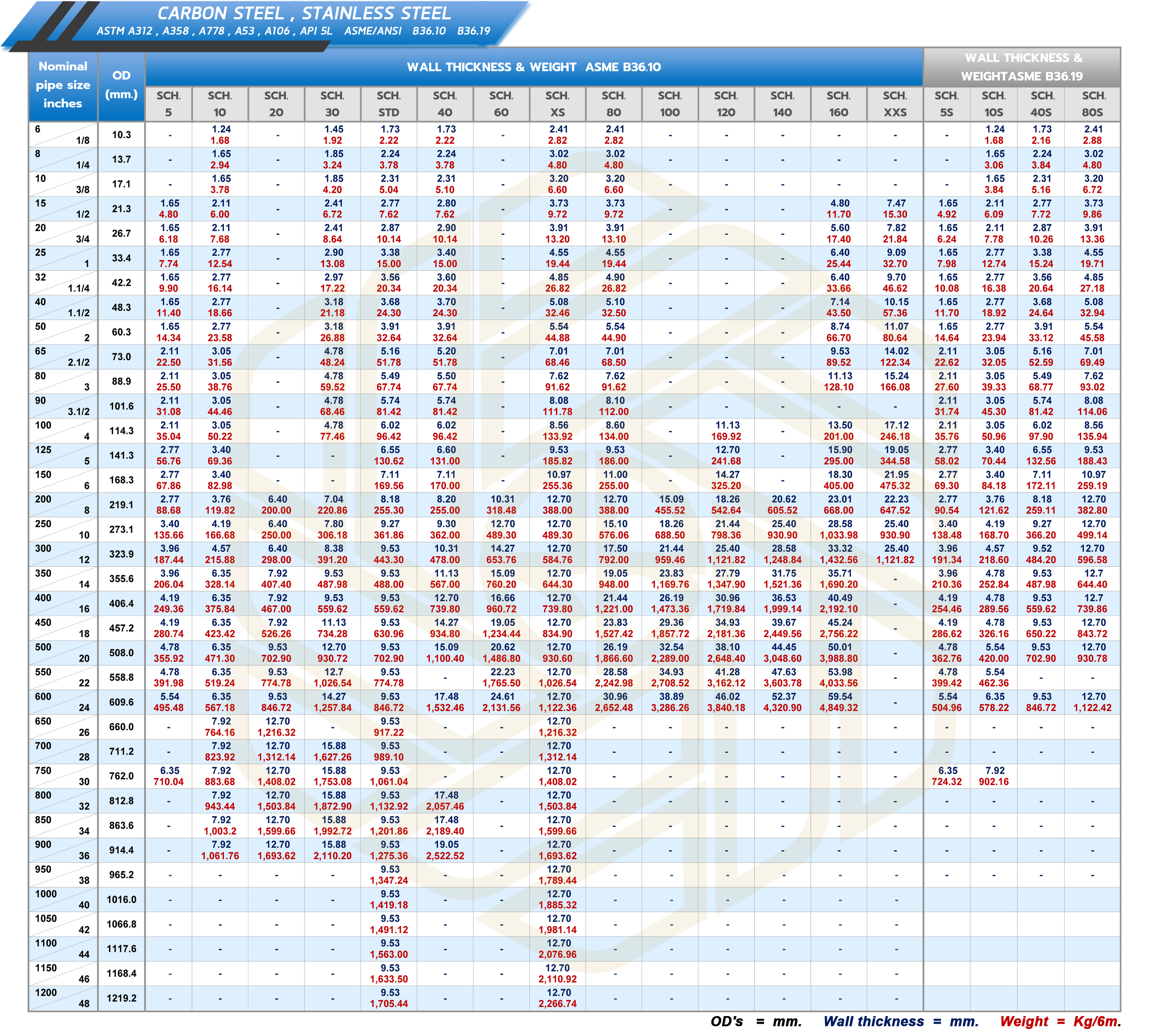
Task: Click the weight value 2,266.74
Action: [558, 1003]
